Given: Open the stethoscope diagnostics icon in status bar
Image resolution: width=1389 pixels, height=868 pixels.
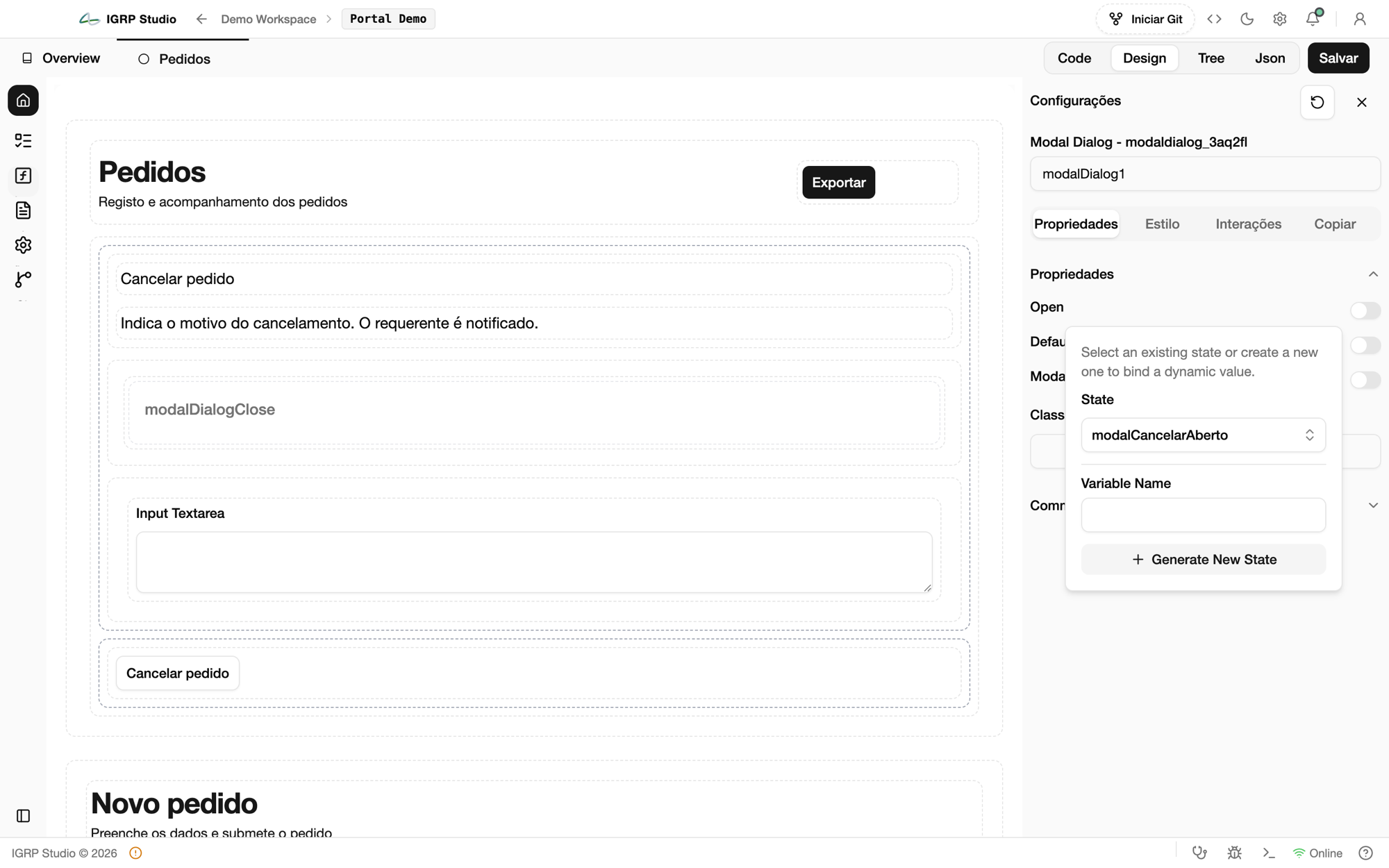Looking at the screenshot, I should pos(1199,853).
